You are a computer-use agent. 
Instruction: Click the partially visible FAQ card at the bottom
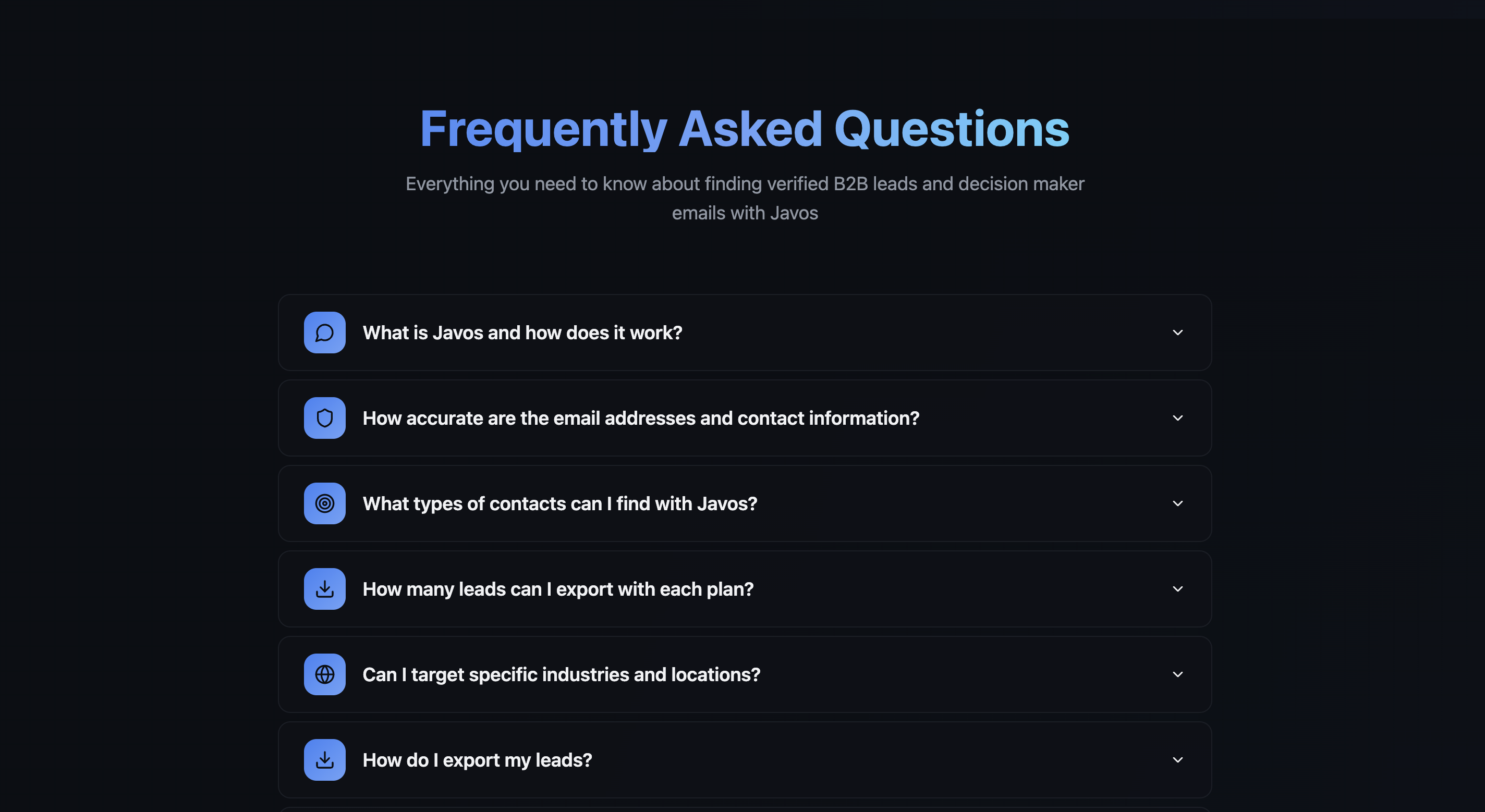(x=745, y=808)
